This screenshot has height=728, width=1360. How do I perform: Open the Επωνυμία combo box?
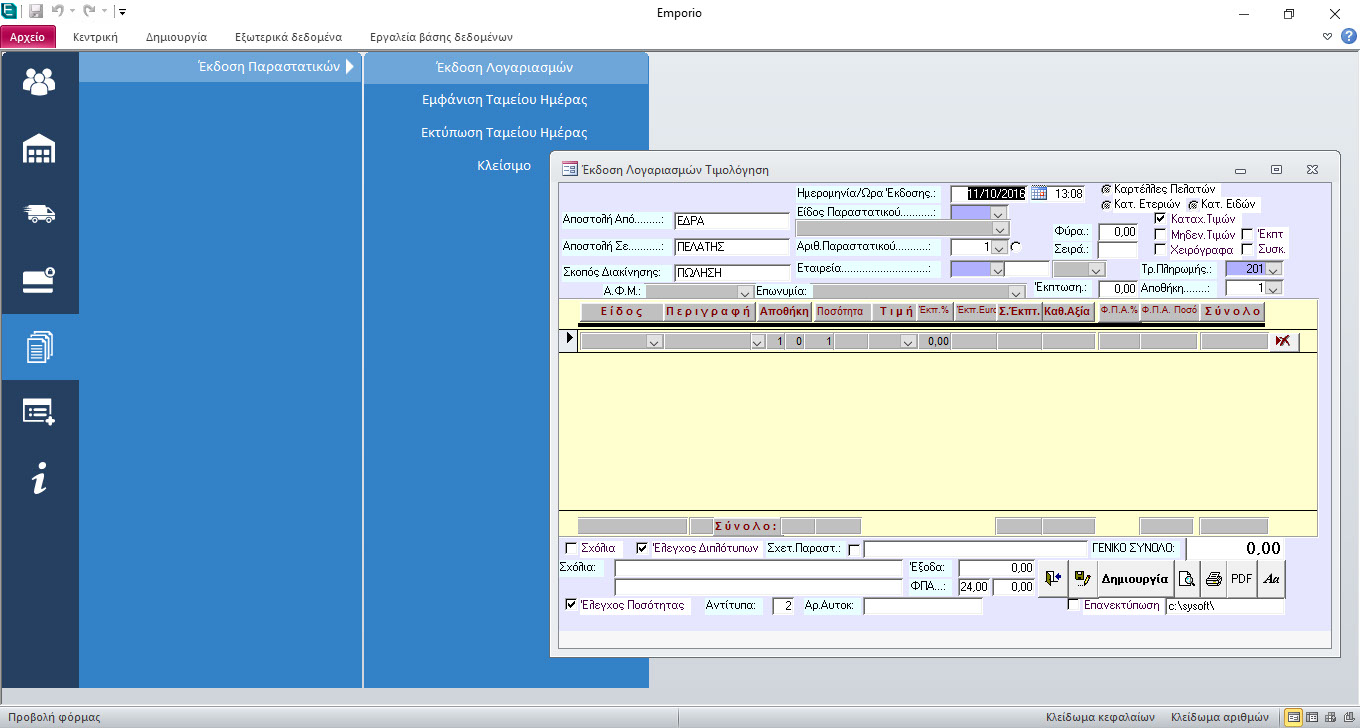pos(1016,292)
